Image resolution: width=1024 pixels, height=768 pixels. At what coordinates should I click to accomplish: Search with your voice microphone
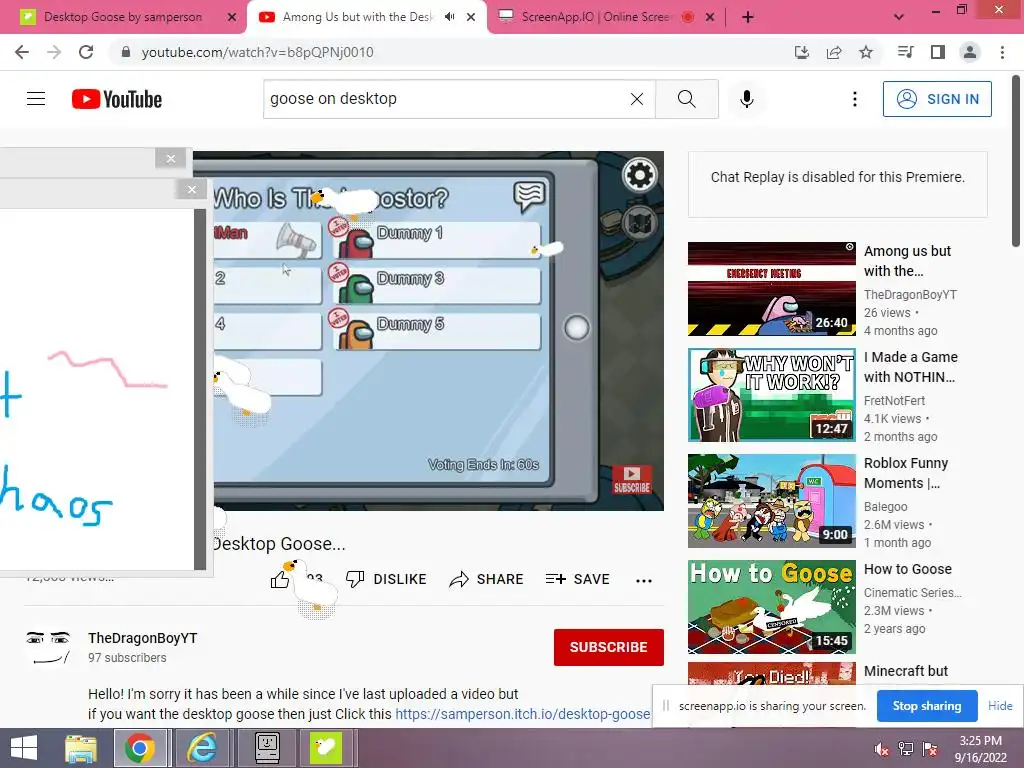coord(747,99)
